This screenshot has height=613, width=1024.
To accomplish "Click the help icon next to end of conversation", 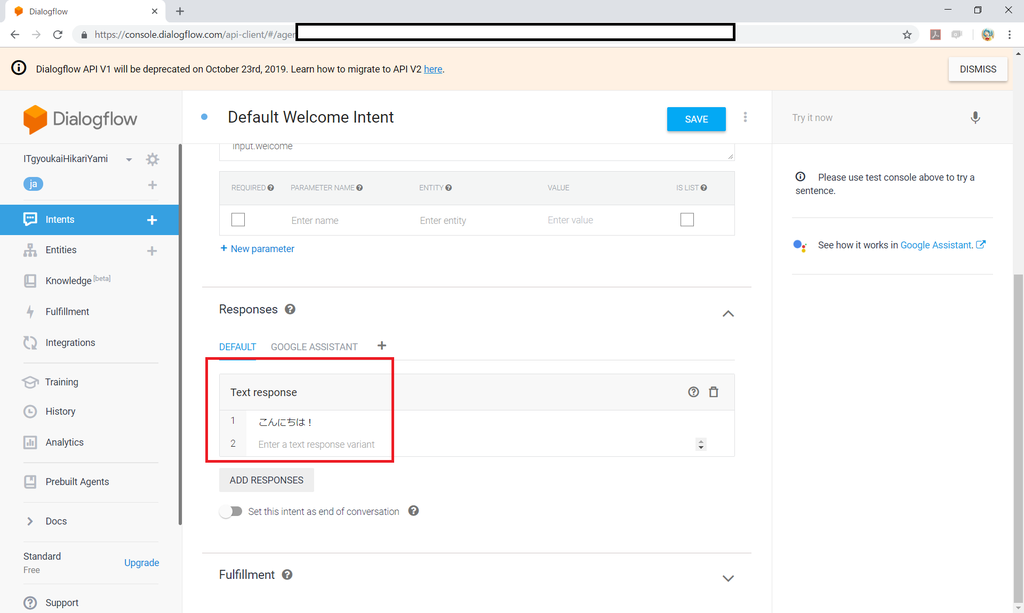I will point(413,511).
